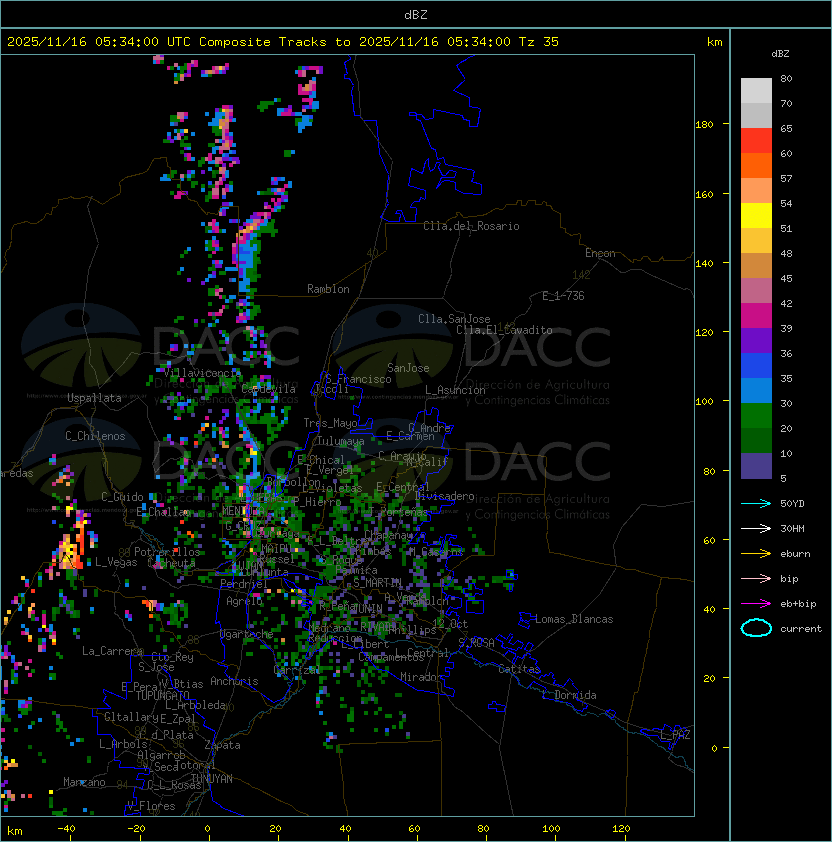832x842 pixels.
Task: Click the cyan current ellipse icon
Action: pos(756,628)
